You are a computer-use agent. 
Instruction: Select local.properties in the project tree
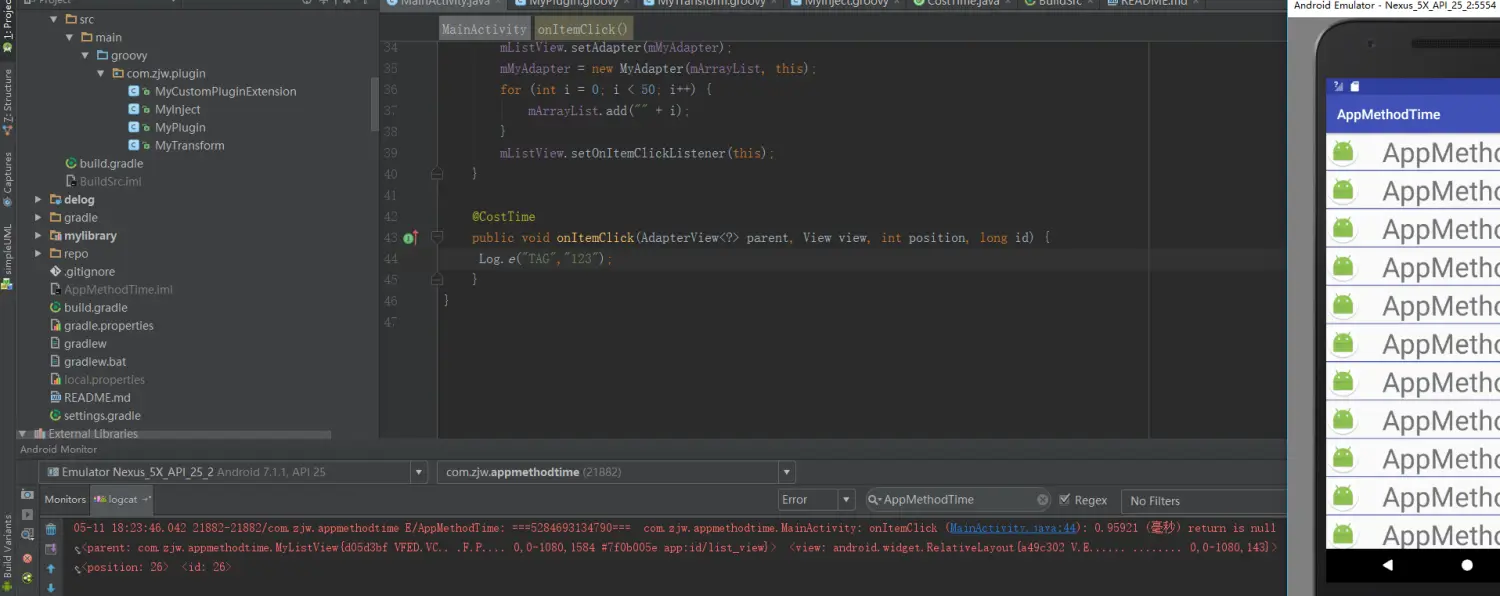point(104,379)
